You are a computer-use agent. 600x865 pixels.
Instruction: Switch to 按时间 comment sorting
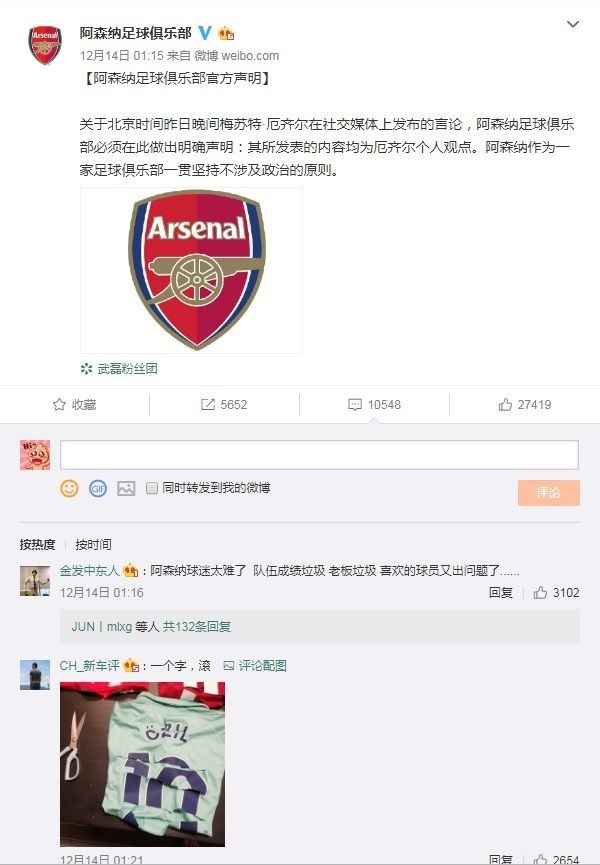(93, 545)
